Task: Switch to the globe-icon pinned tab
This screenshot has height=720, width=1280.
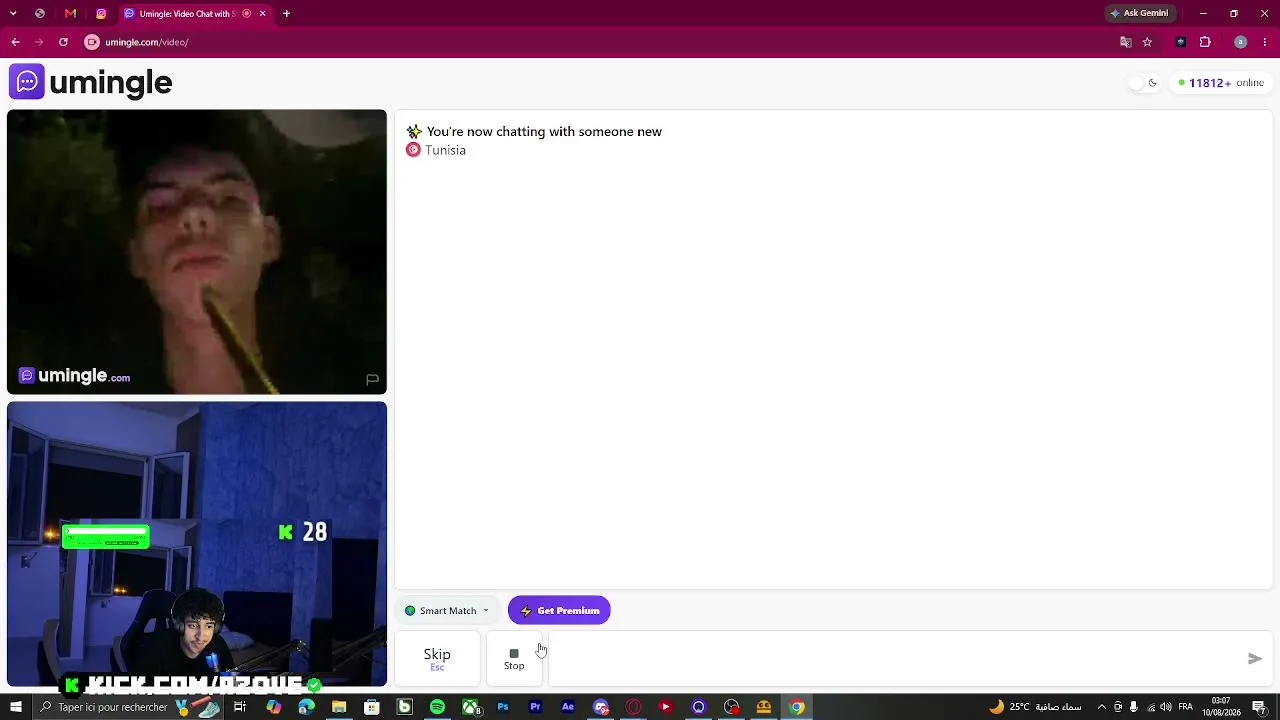Action: pos(40,14)
